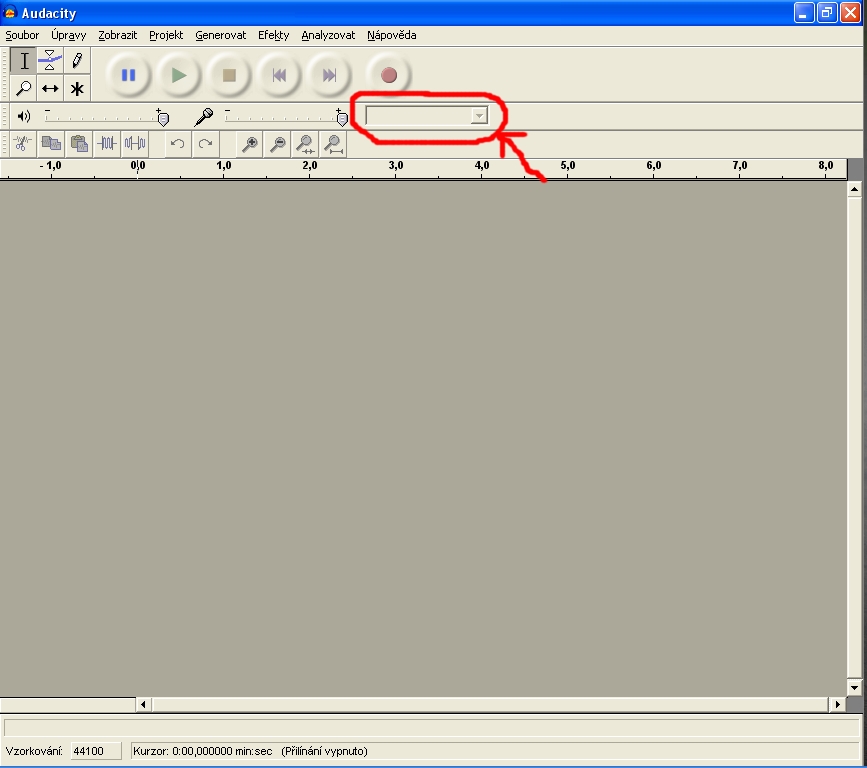This screenshot has height=768, width=867.
Task: Click vertical scrollbar down arrow
Action: pos(854,688)
